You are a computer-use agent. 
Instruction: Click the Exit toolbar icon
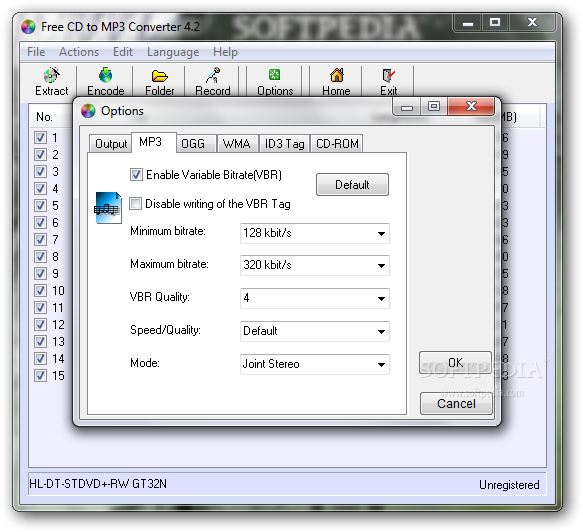pyautogui.click(x=389, y=75)
